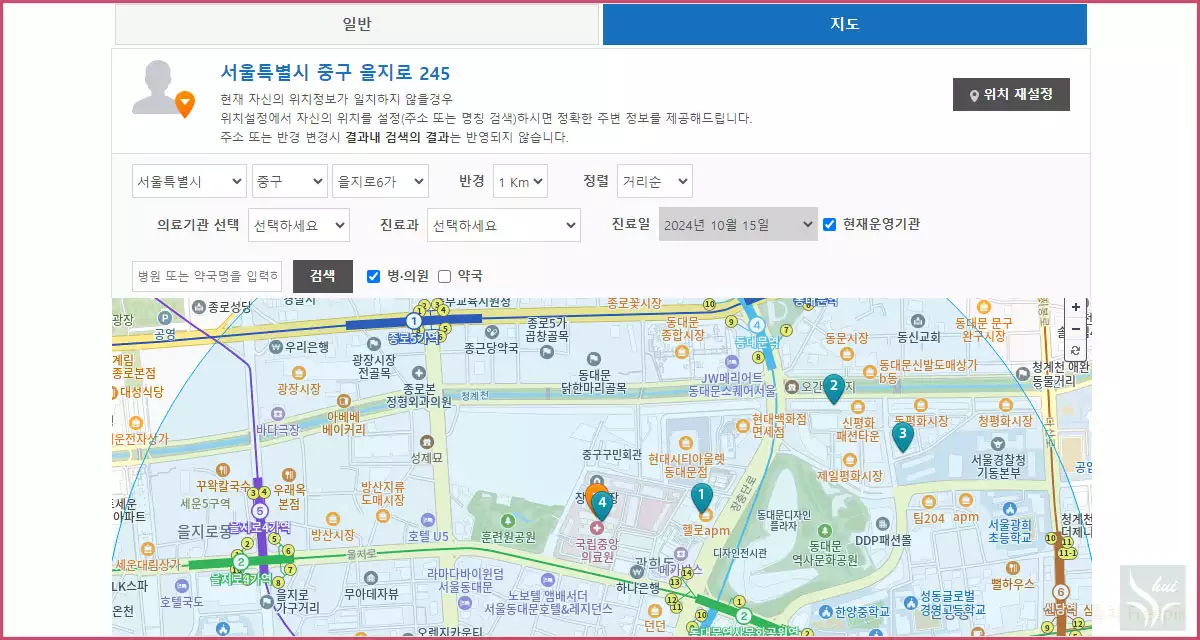1200x640 pixels.
Task: Select map marker 1 near 헬로apm
Action: (702, 495)
